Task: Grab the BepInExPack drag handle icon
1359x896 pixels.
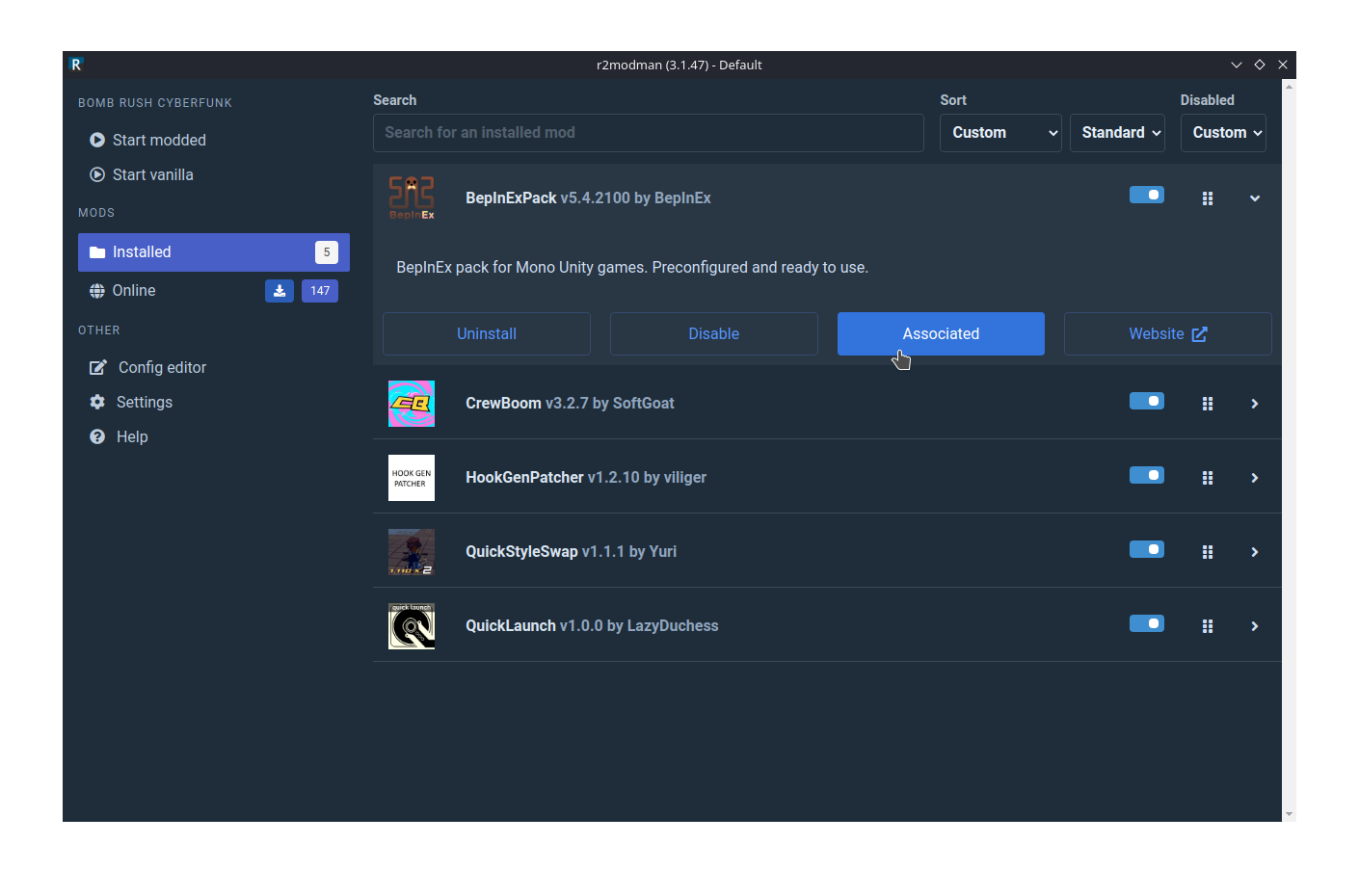Action: coord(1208,198)
